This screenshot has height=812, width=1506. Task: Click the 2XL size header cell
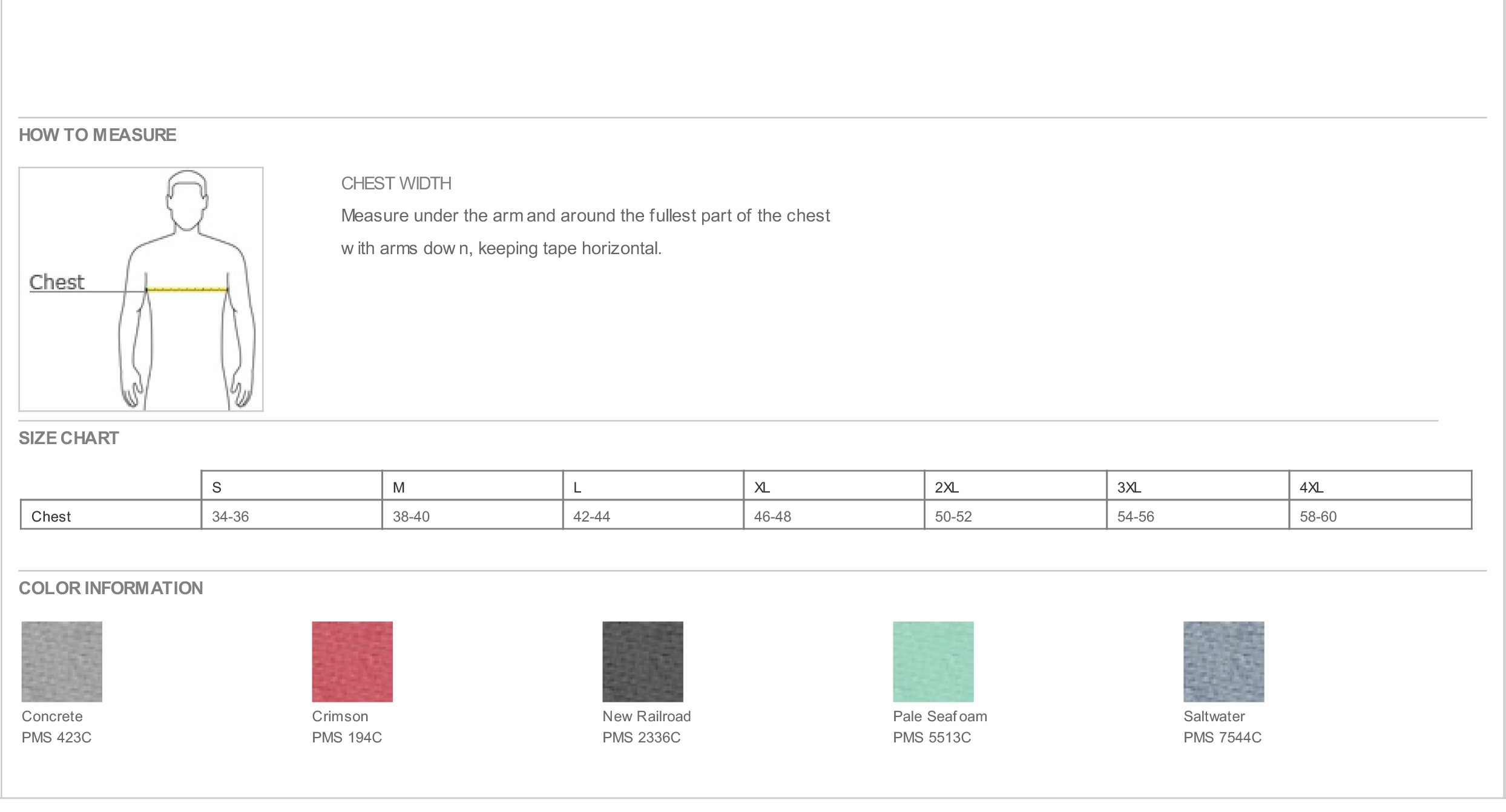point(1015,486)
